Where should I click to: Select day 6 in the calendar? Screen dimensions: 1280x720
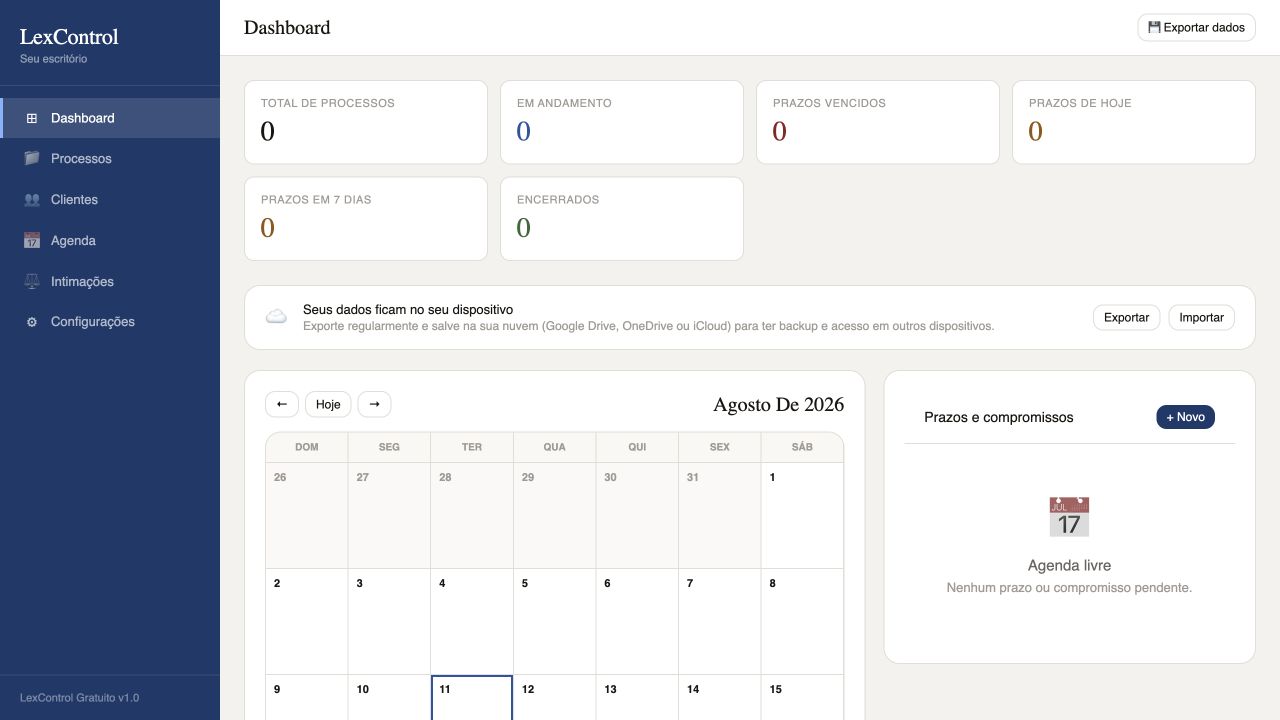click(637, 622)
